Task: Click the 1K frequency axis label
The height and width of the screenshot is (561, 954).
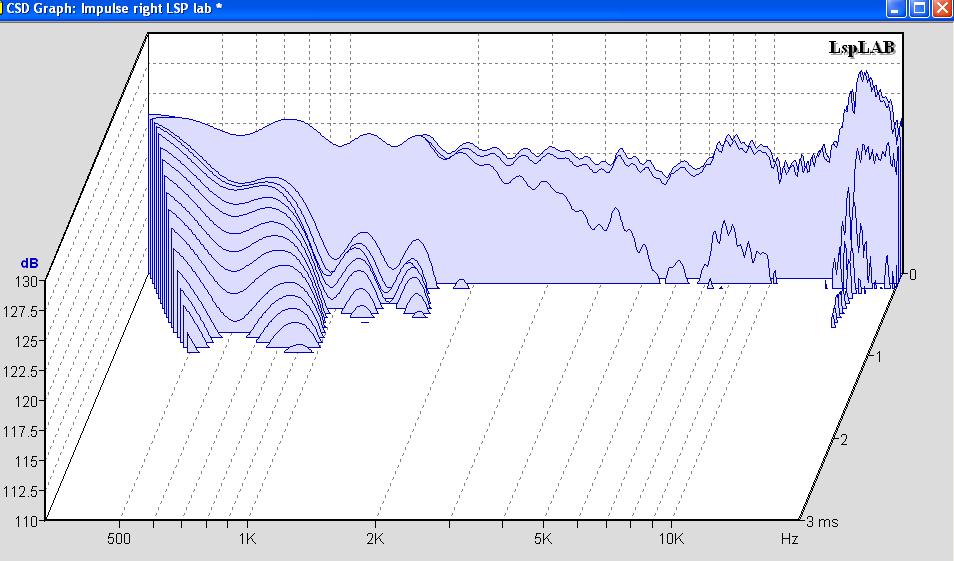Action: [247, 538]
